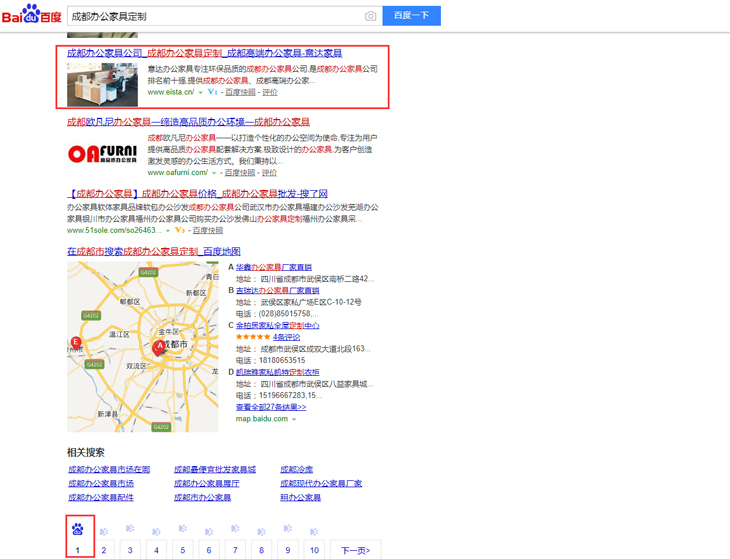Click related search 成都冷库
Viewport: 730px width, 559px height.
[297, 469]
